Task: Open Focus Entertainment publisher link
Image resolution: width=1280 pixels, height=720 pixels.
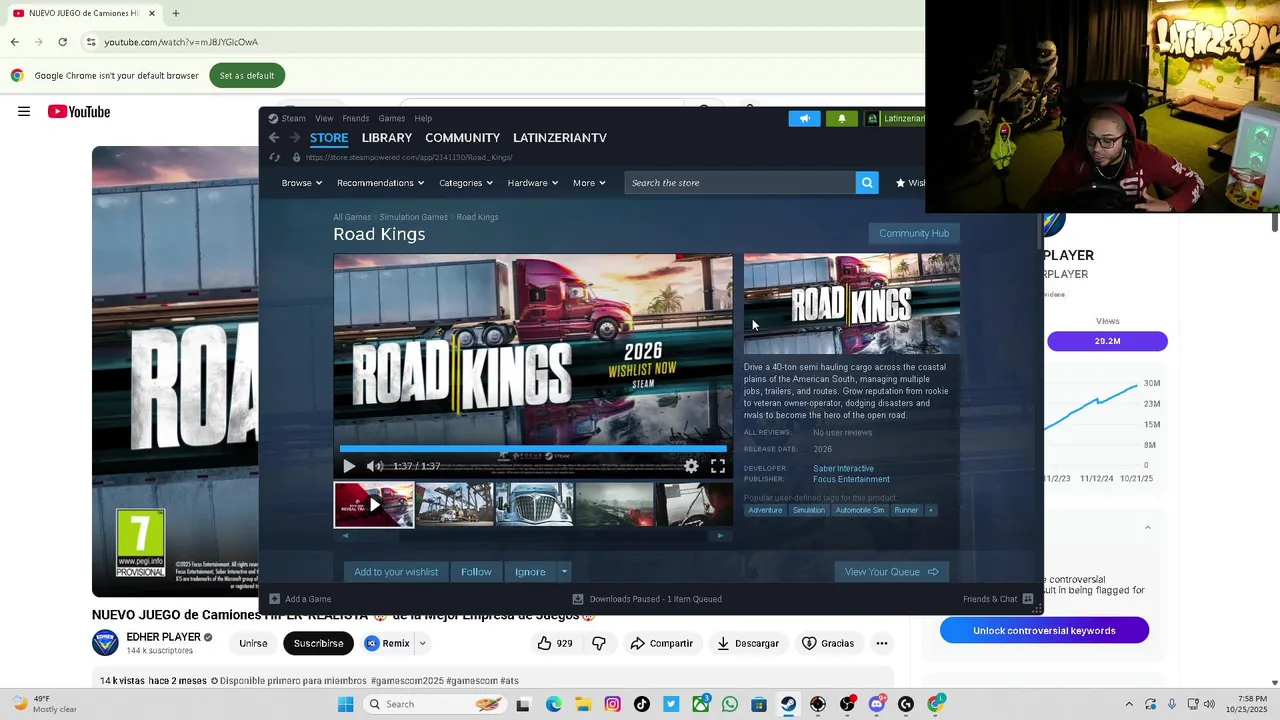Action: point(851,479)
